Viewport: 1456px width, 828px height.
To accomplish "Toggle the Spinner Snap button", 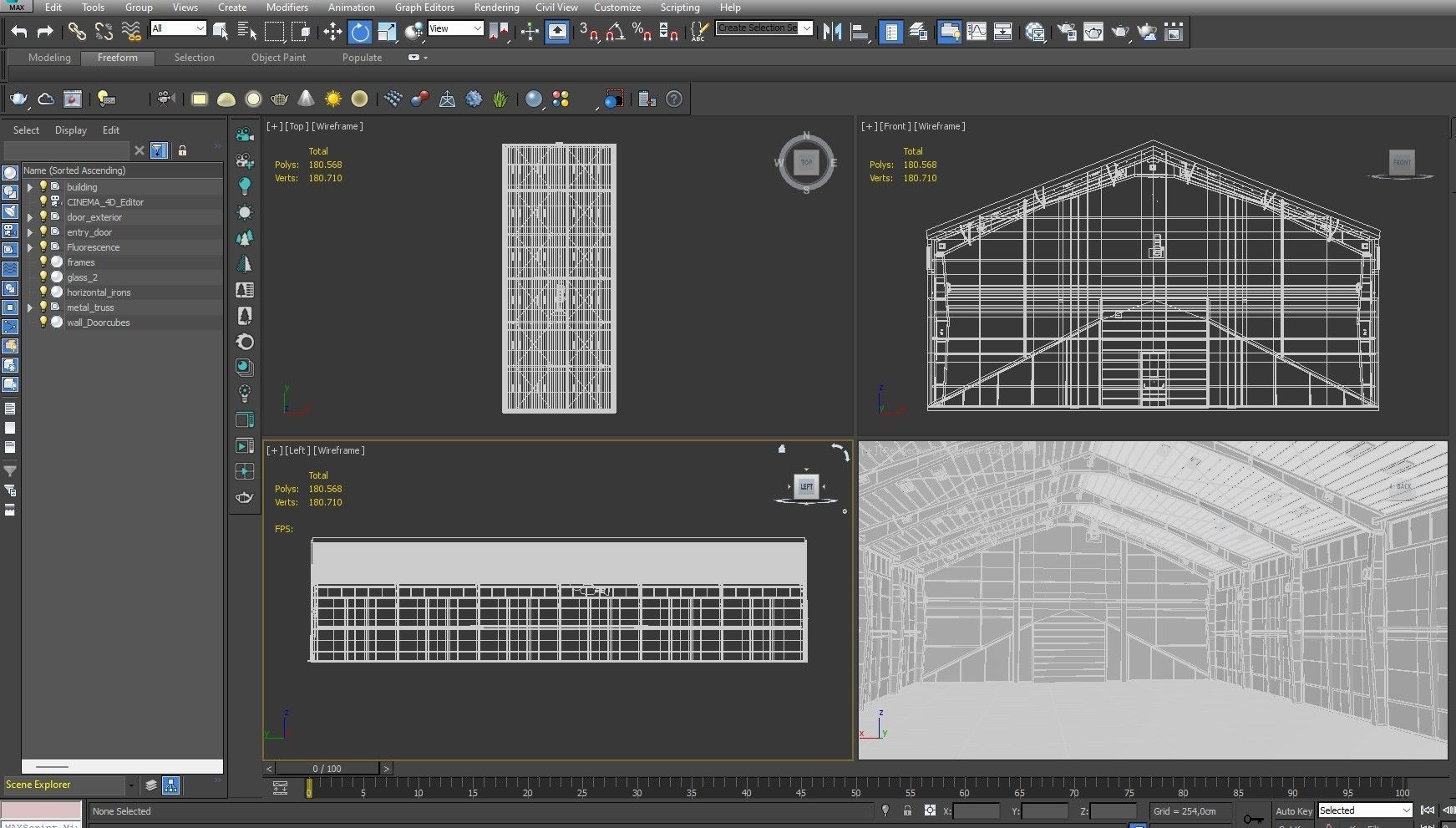I will coord(668,32).
